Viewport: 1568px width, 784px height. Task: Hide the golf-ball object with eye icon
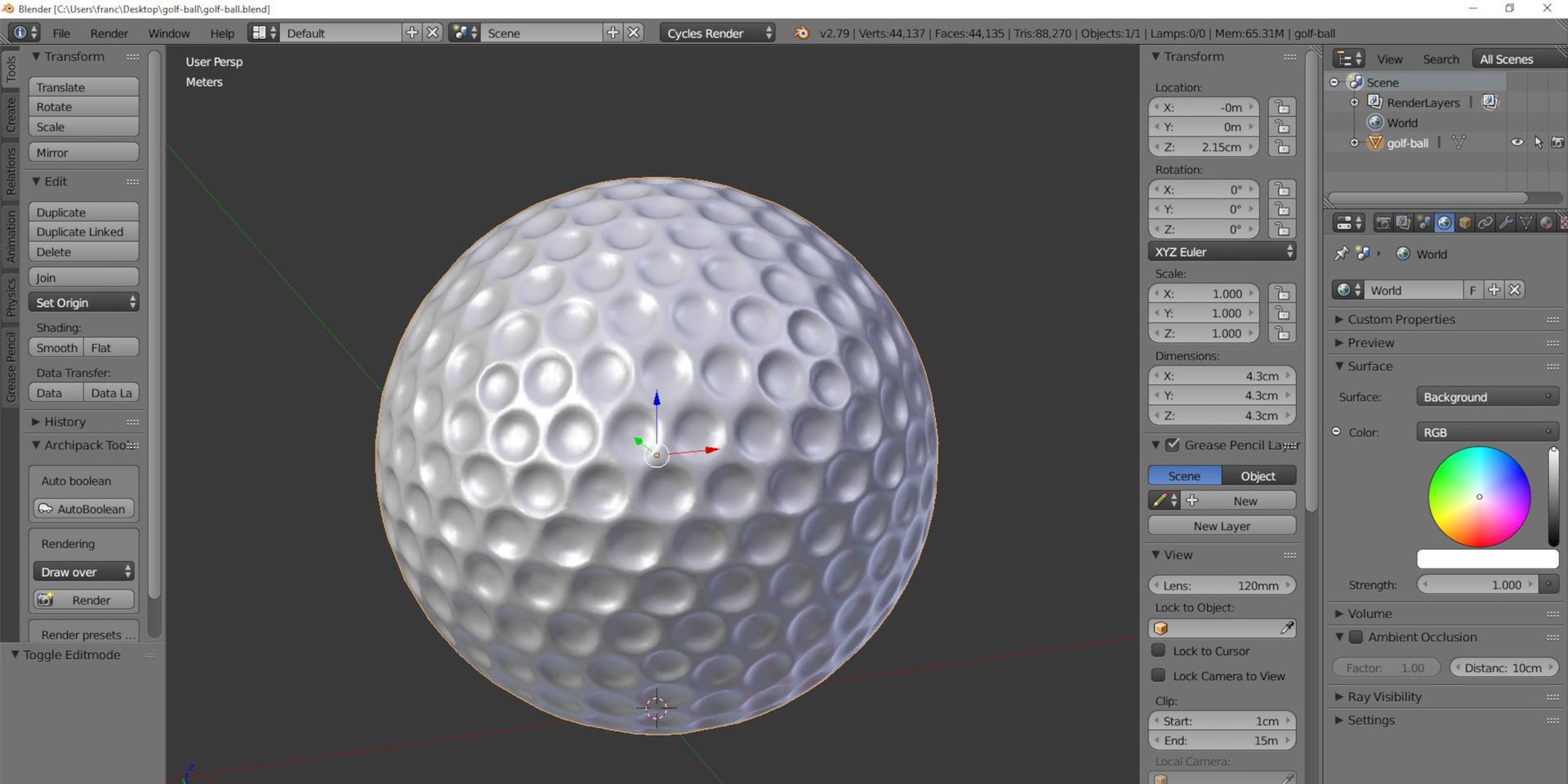click(1517, 142)
